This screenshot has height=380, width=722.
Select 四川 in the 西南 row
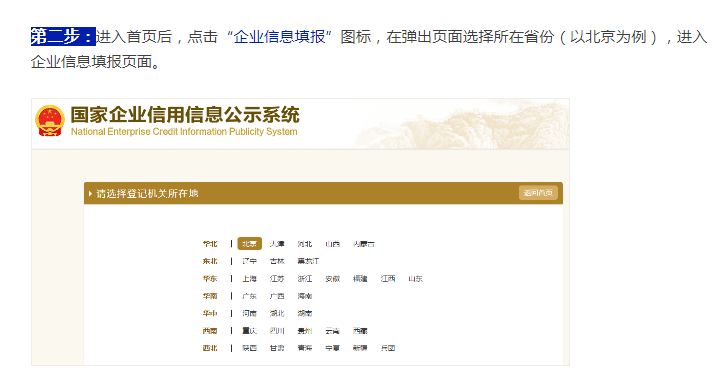[x=277, y=331]
